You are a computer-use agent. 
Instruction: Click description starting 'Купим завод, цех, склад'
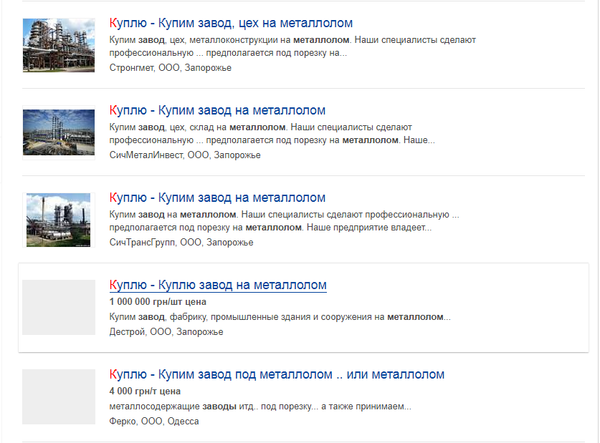tap(272, 134)
